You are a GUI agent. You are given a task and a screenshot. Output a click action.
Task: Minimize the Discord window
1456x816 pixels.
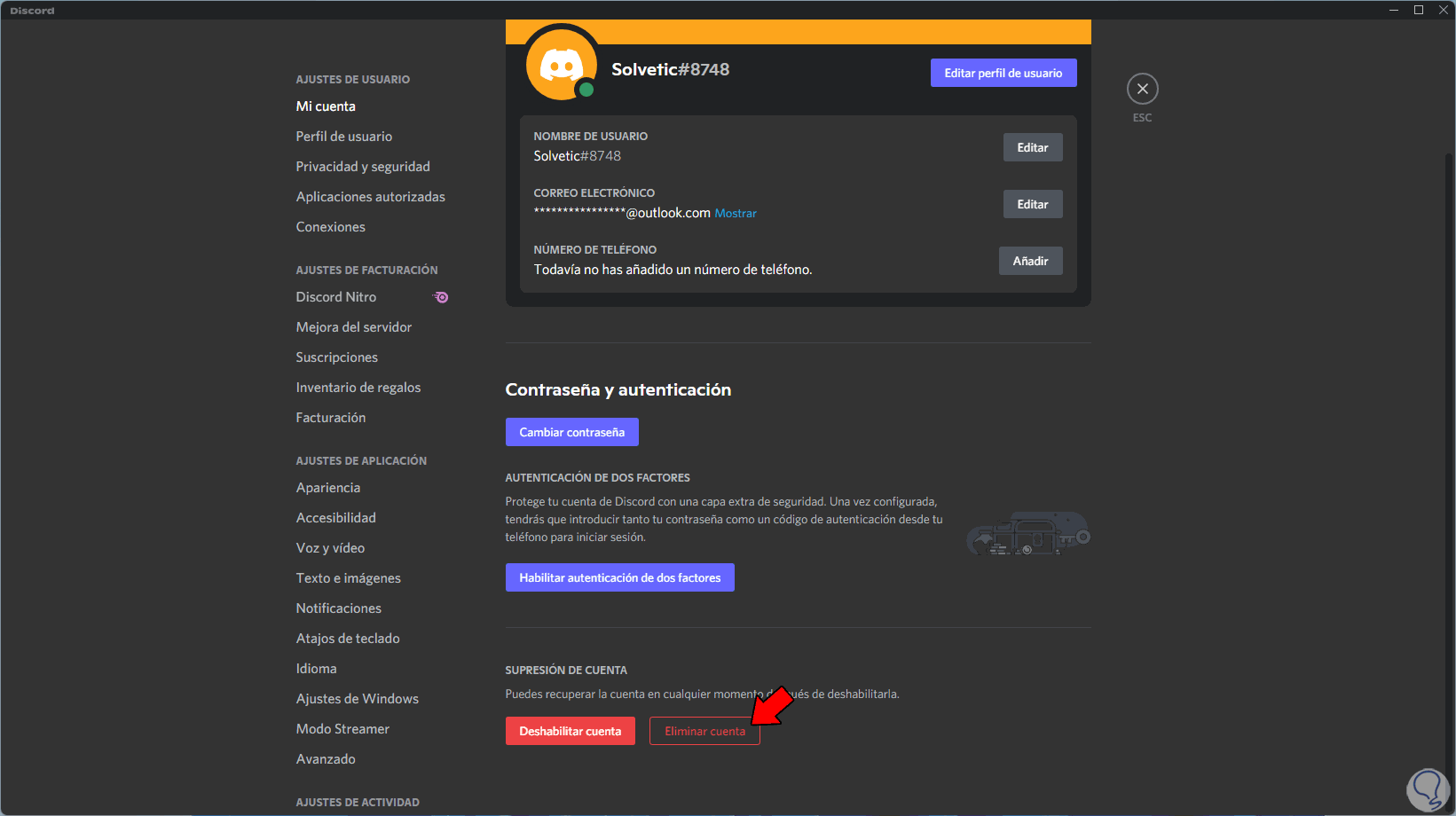[x=1394, y=10]
